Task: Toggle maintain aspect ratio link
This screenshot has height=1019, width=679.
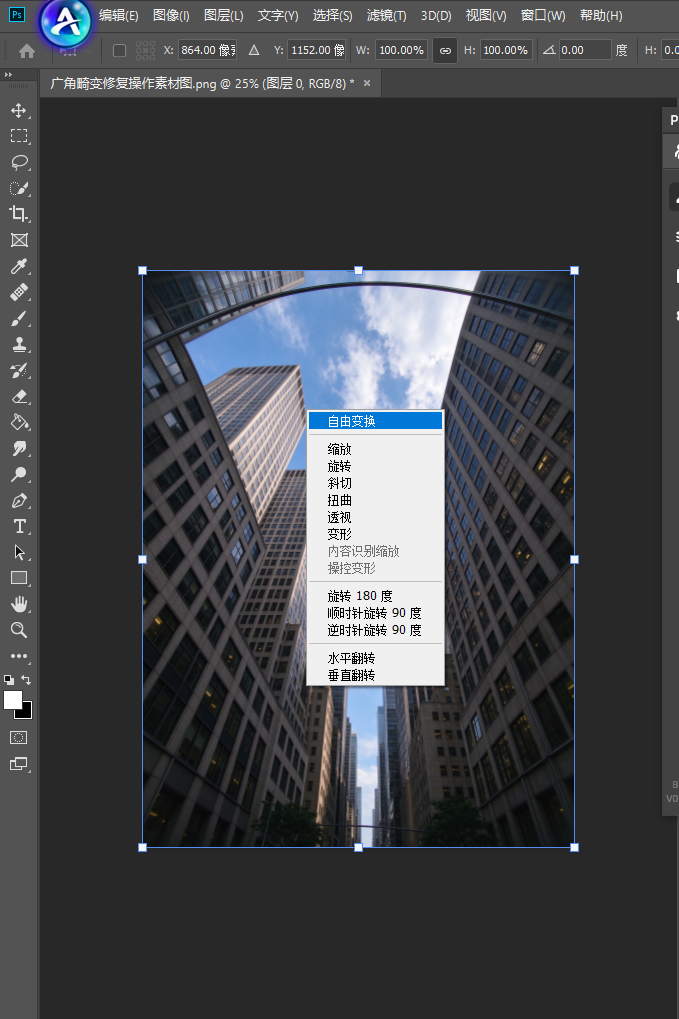Action: click(x=445, y=50)
